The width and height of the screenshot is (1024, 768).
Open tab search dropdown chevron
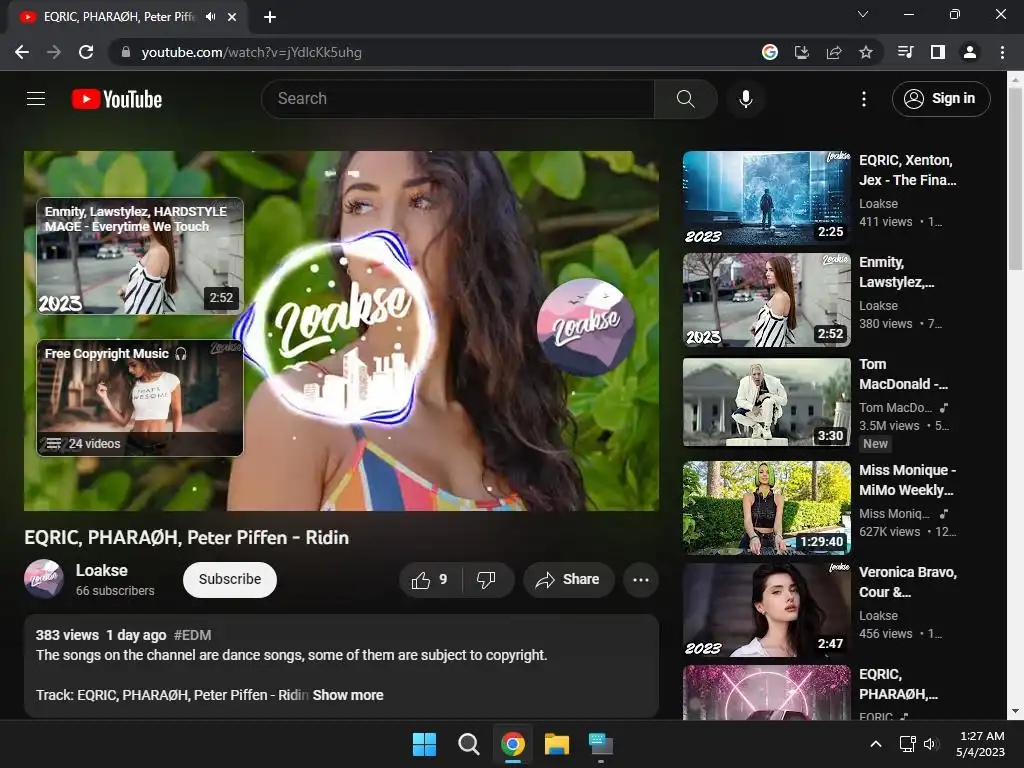[863, 14]
